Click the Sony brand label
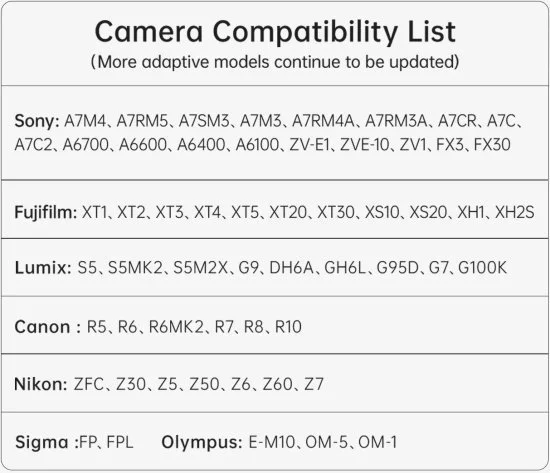This screenshot has height=473, width=550. pos(37,121)
